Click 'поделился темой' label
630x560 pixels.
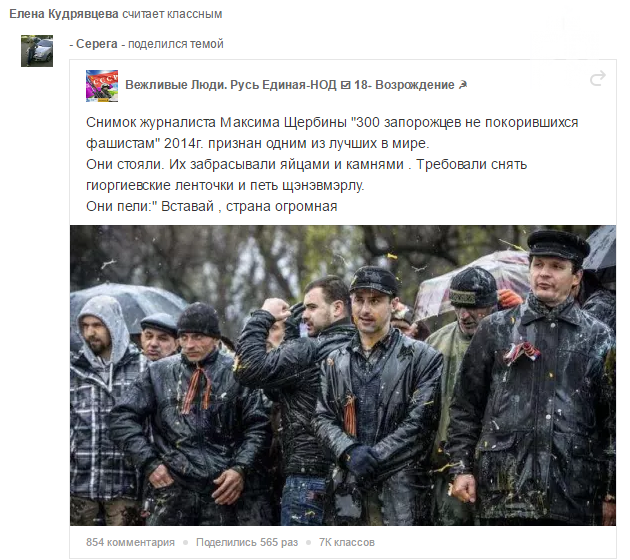pyautogui.click(x=176, y=44)
